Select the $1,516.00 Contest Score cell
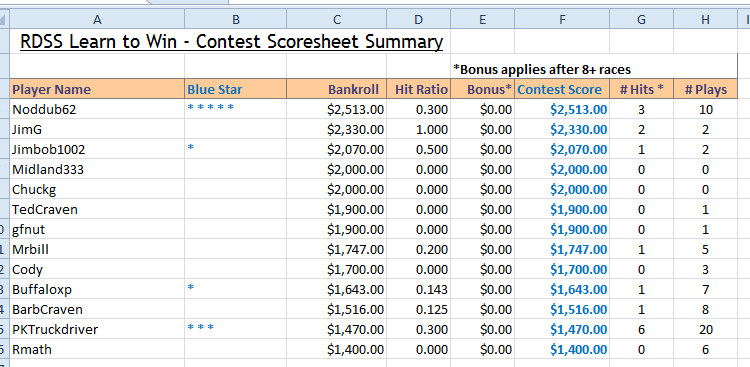750x367 pixels. coord(562,310)
